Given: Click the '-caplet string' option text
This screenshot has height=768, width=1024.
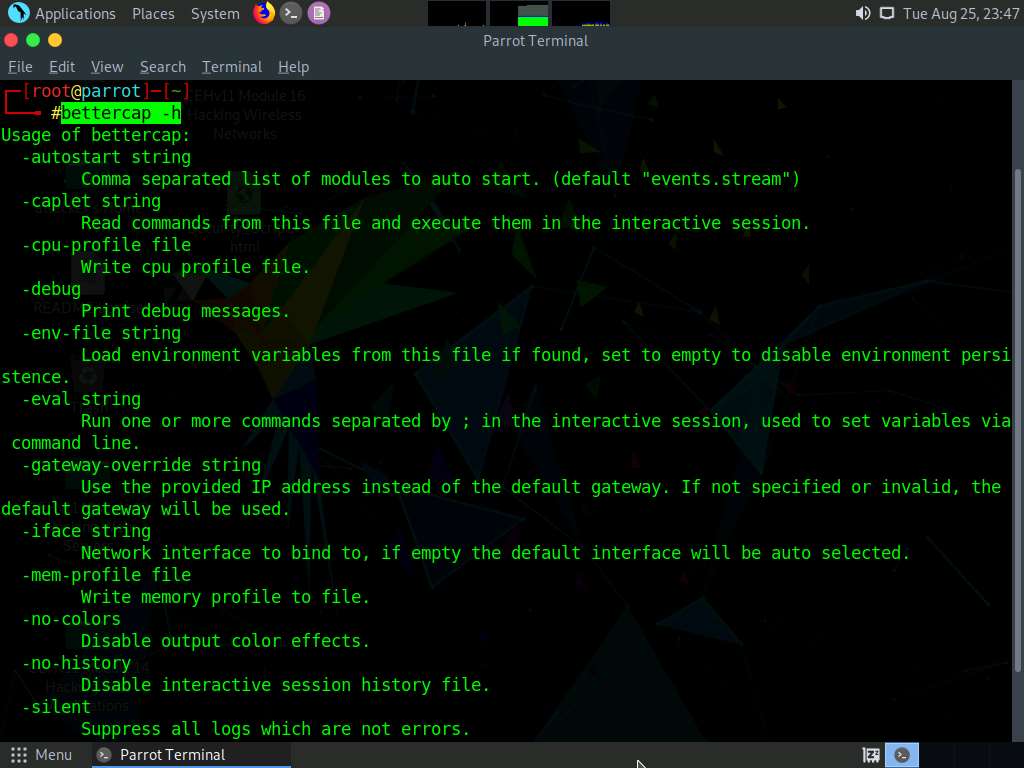Looking at the screenshot, I should click(91, 201).
